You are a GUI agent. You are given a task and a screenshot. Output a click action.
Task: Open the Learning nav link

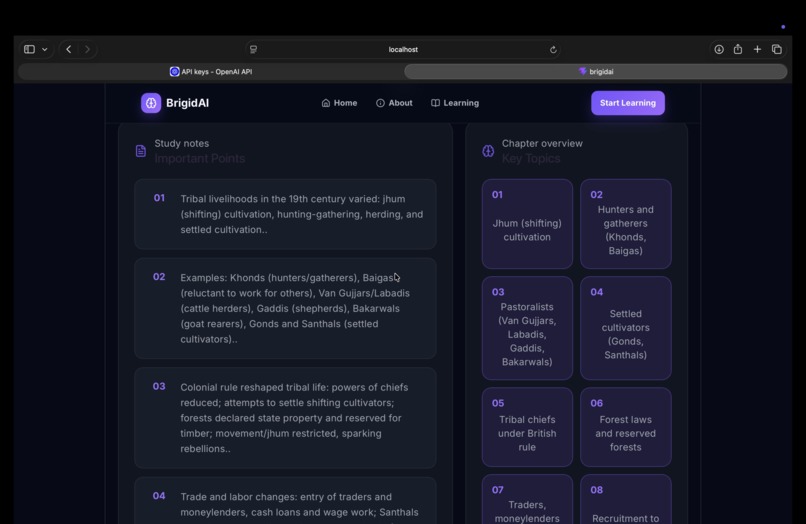[455, 103]
